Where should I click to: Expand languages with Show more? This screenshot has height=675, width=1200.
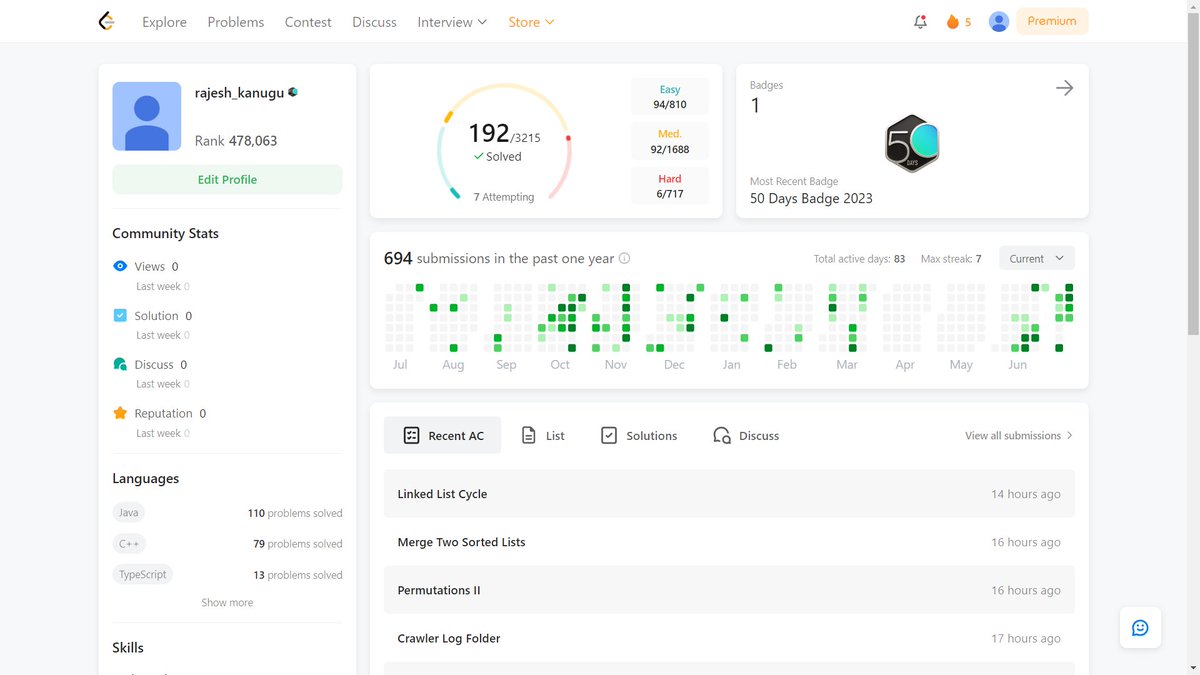227,602
